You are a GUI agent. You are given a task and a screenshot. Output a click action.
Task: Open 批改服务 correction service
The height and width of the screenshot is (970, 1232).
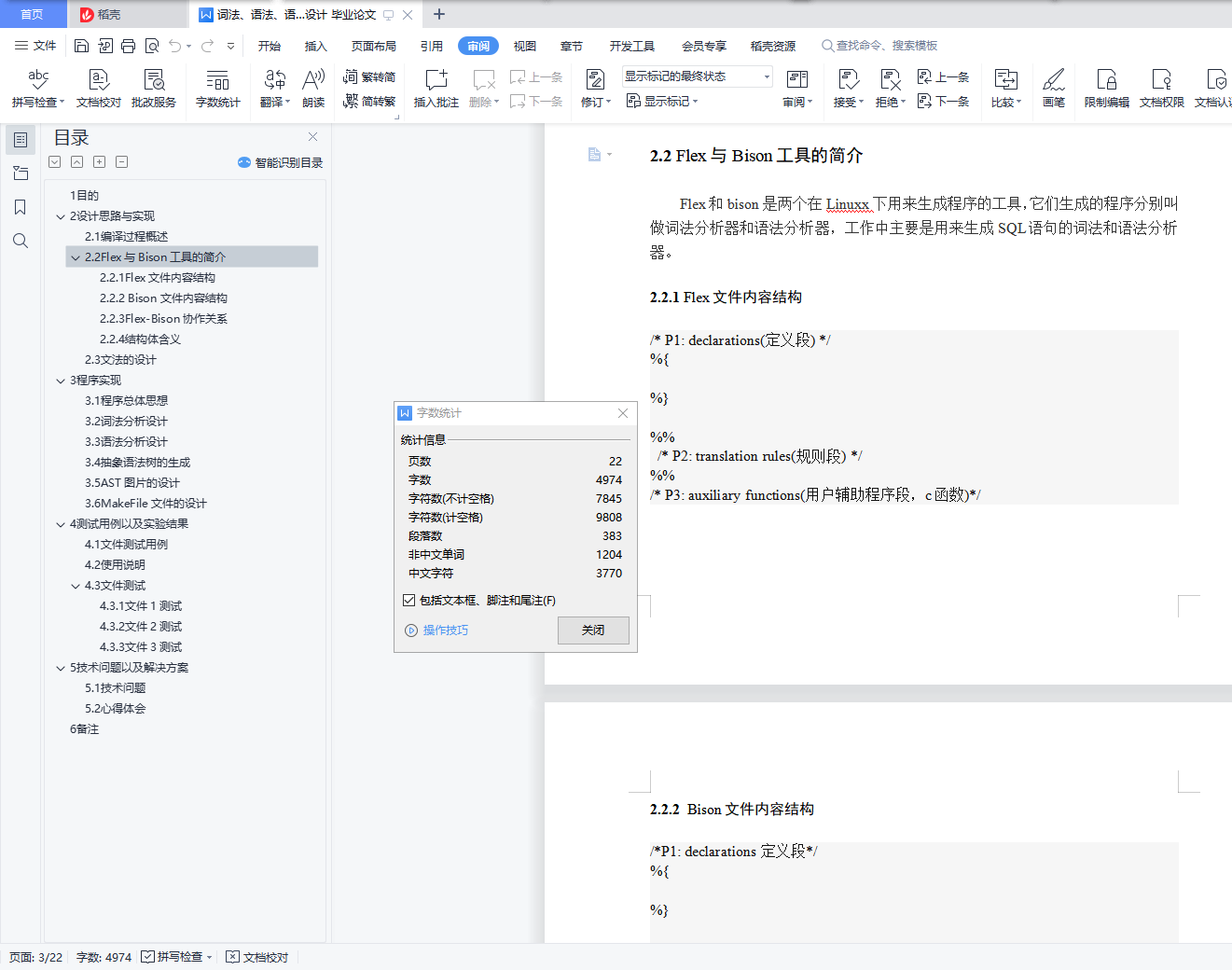click(154, 89)
